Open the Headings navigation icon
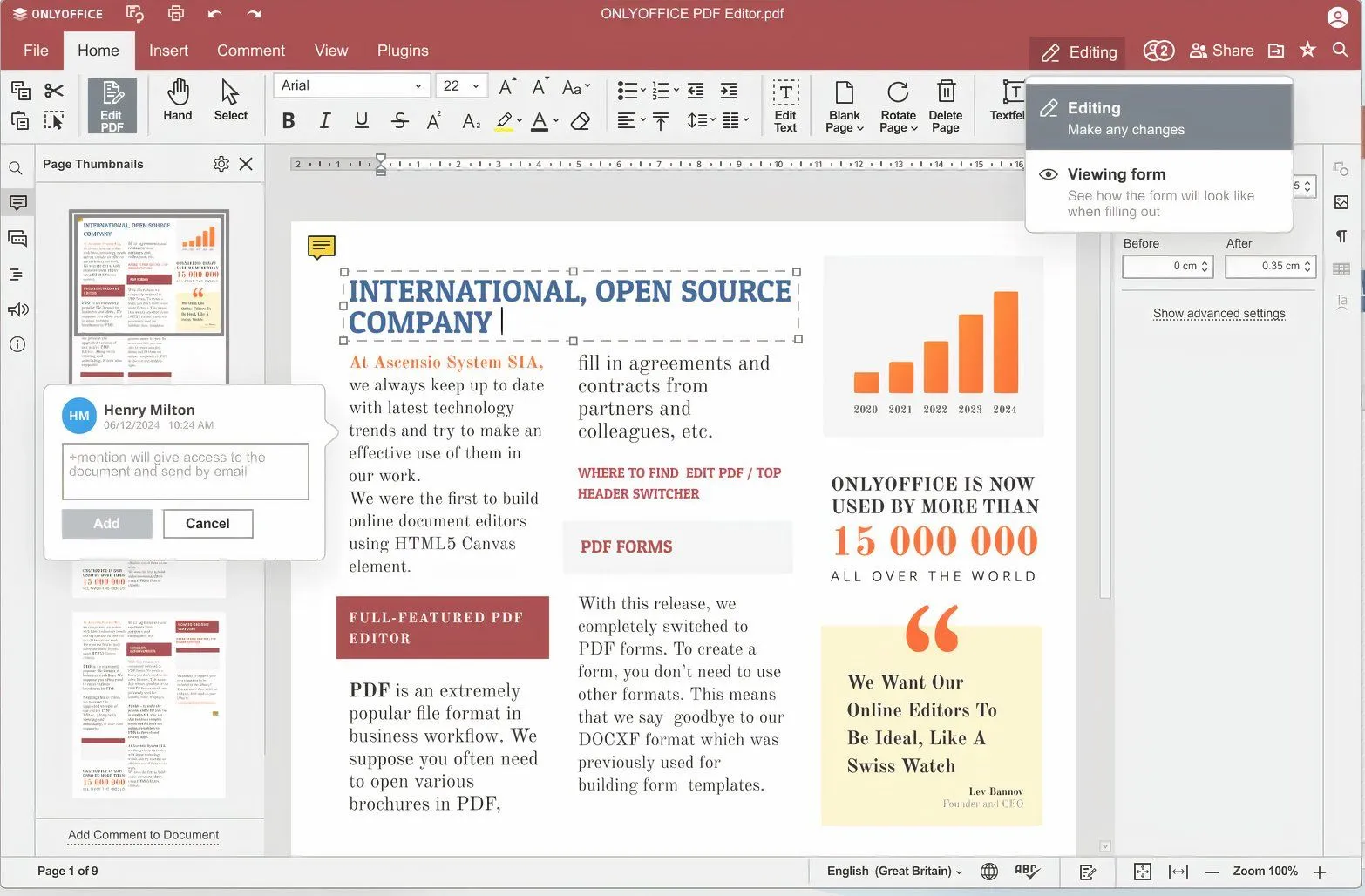 point(17,275)
